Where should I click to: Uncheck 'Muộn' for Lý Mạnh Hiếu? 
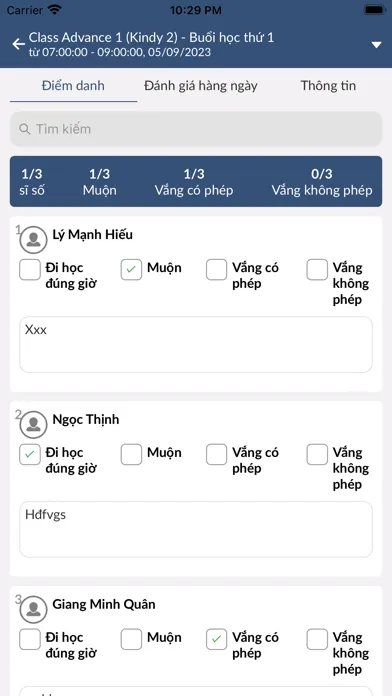131,270
